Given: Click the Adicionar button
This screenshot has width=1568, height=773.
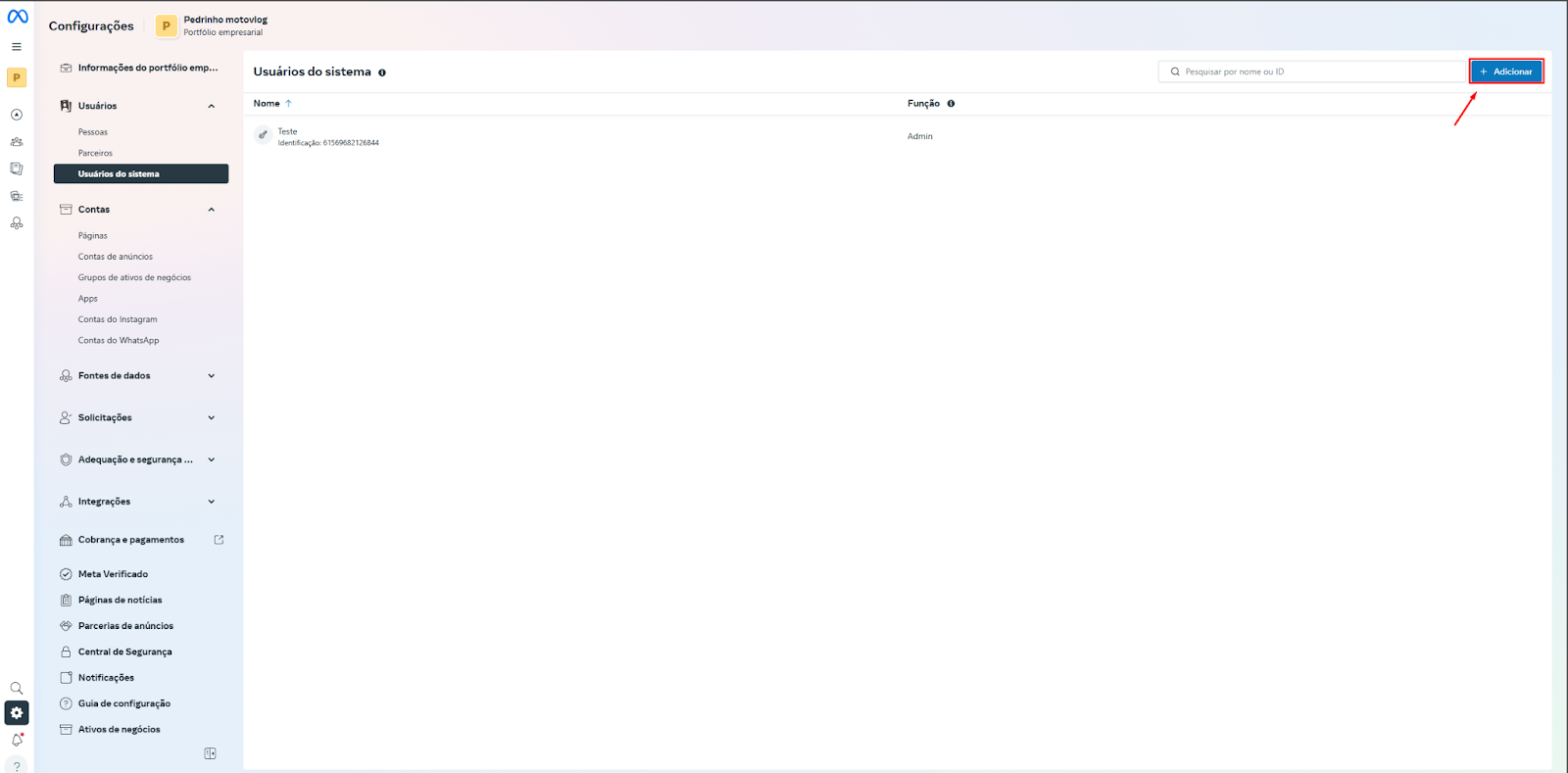Looking at the screenshot, I should click(1506, 72).
